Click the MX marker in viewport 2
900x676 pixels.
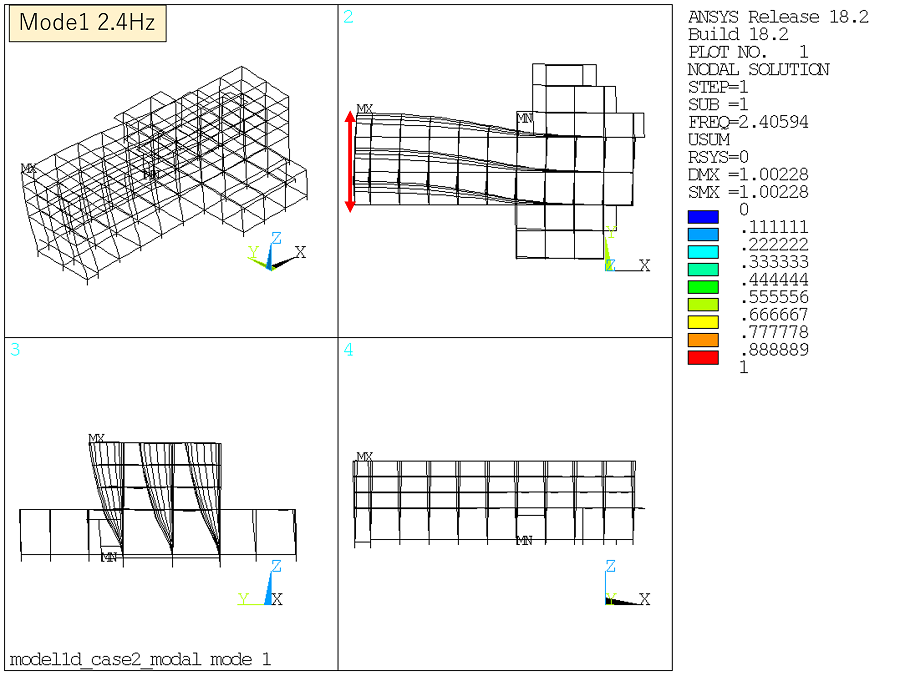(365, 110)
